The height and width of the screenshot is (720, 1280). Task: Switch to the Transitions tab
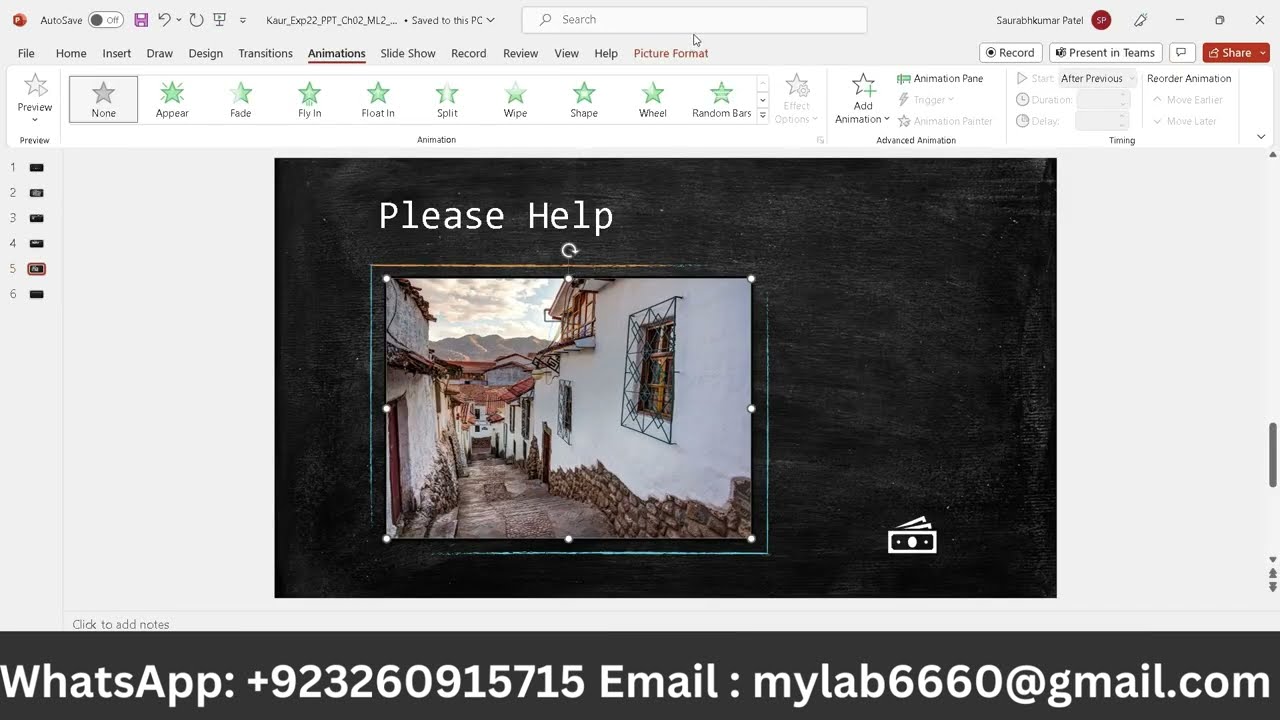pyautogui.click(x=265, y=53)
